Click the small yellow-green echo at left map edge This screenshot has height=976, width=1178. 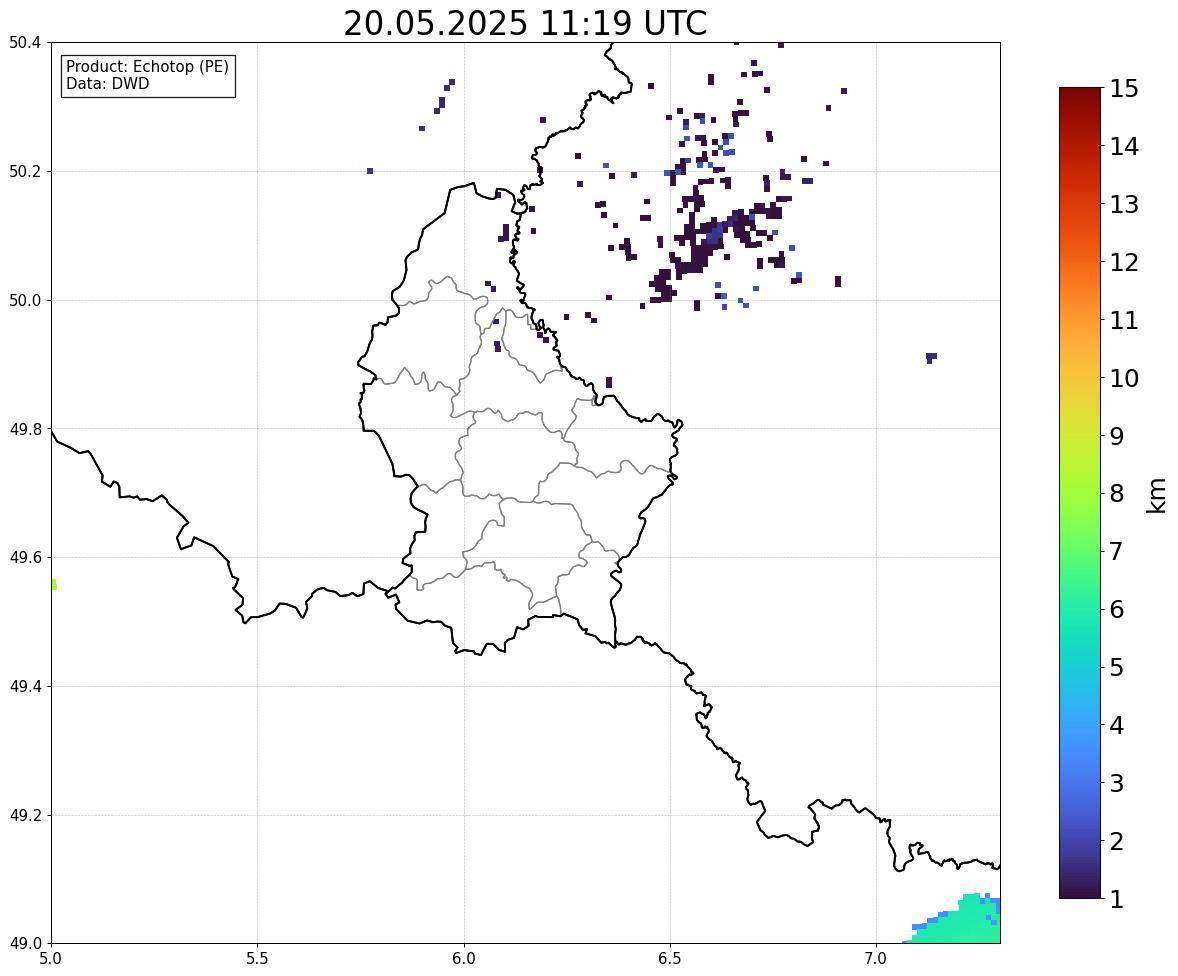coord(54,585)
